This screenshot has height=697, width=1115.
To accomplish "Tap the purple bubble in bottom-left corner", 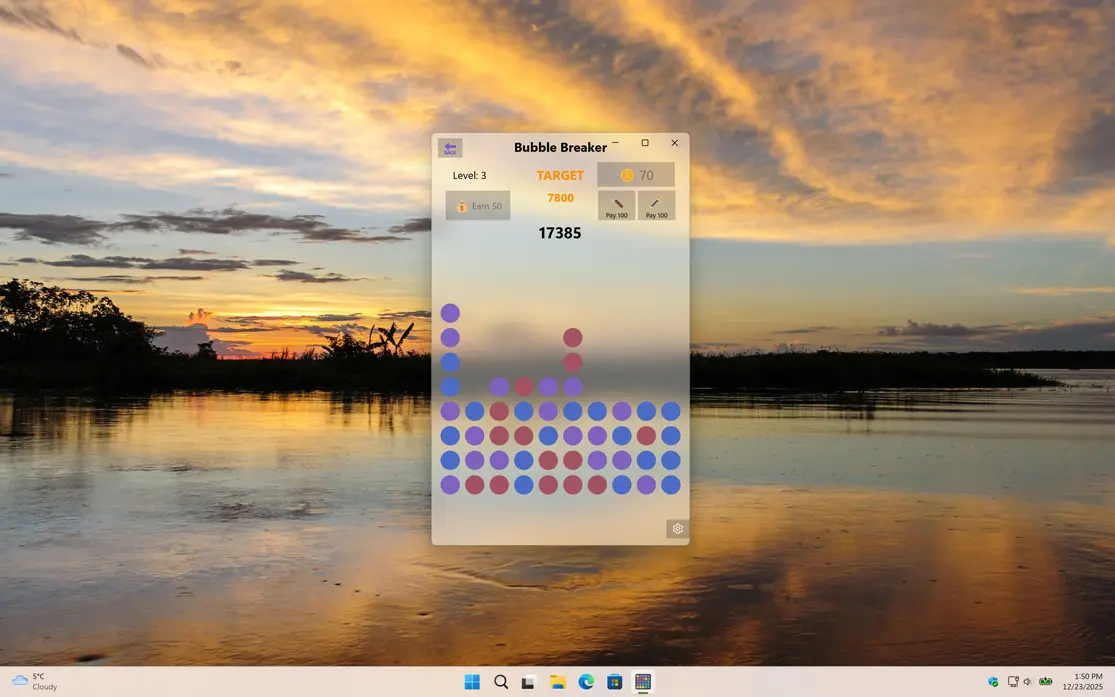I will click(x=450, y=485).
